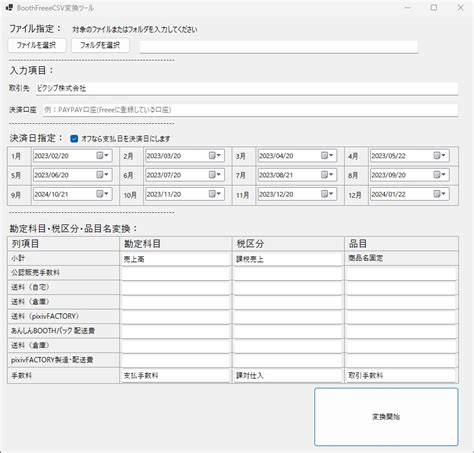Click the 2月 date text 2023/03/20
The width and height of the screenshot is (474, 453).
pyautogui.click(x=164, y=156)
